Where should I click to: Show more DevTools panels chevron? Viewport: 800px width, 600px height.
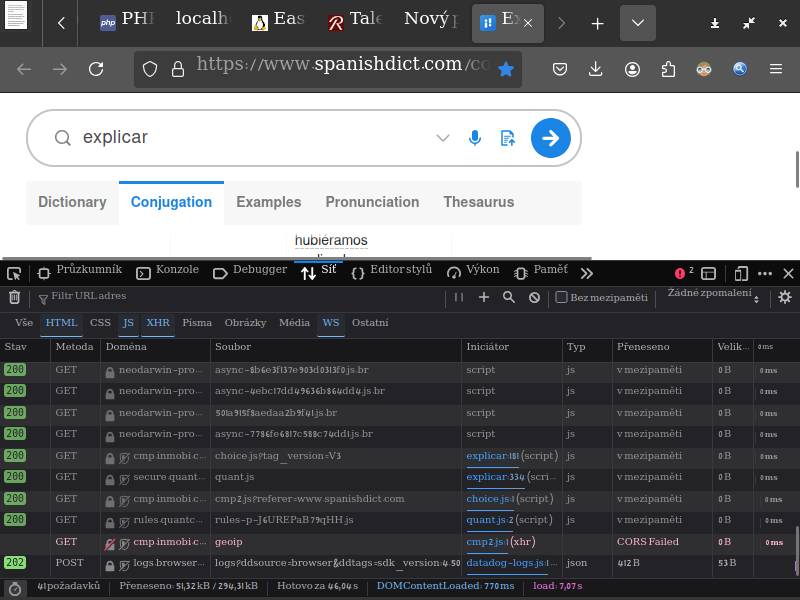(x=587, y=274)
